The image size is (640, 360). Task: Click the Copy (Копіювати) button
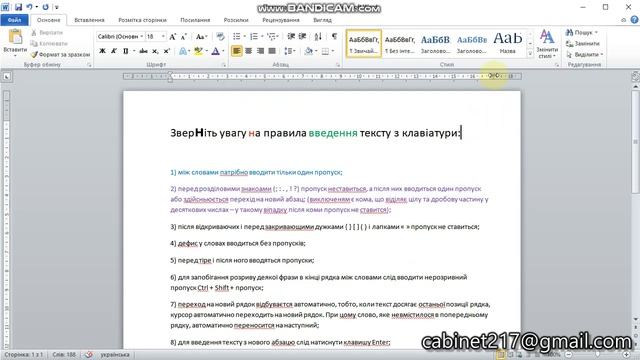[49, 43]
